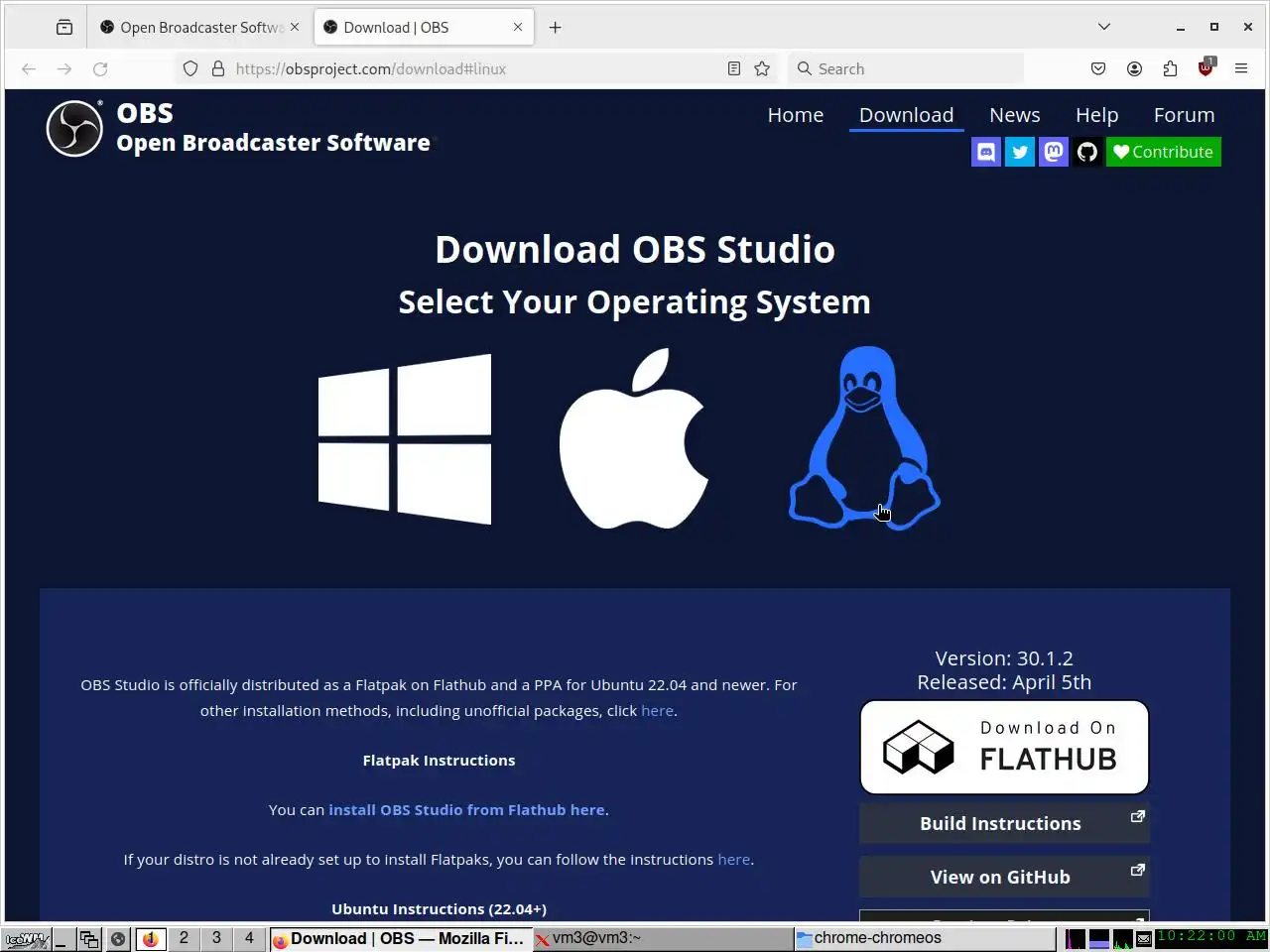The image size is (1270, 952).
Task: Launch Firefox from taskbar launcher icon
Action: pos(151,938)
